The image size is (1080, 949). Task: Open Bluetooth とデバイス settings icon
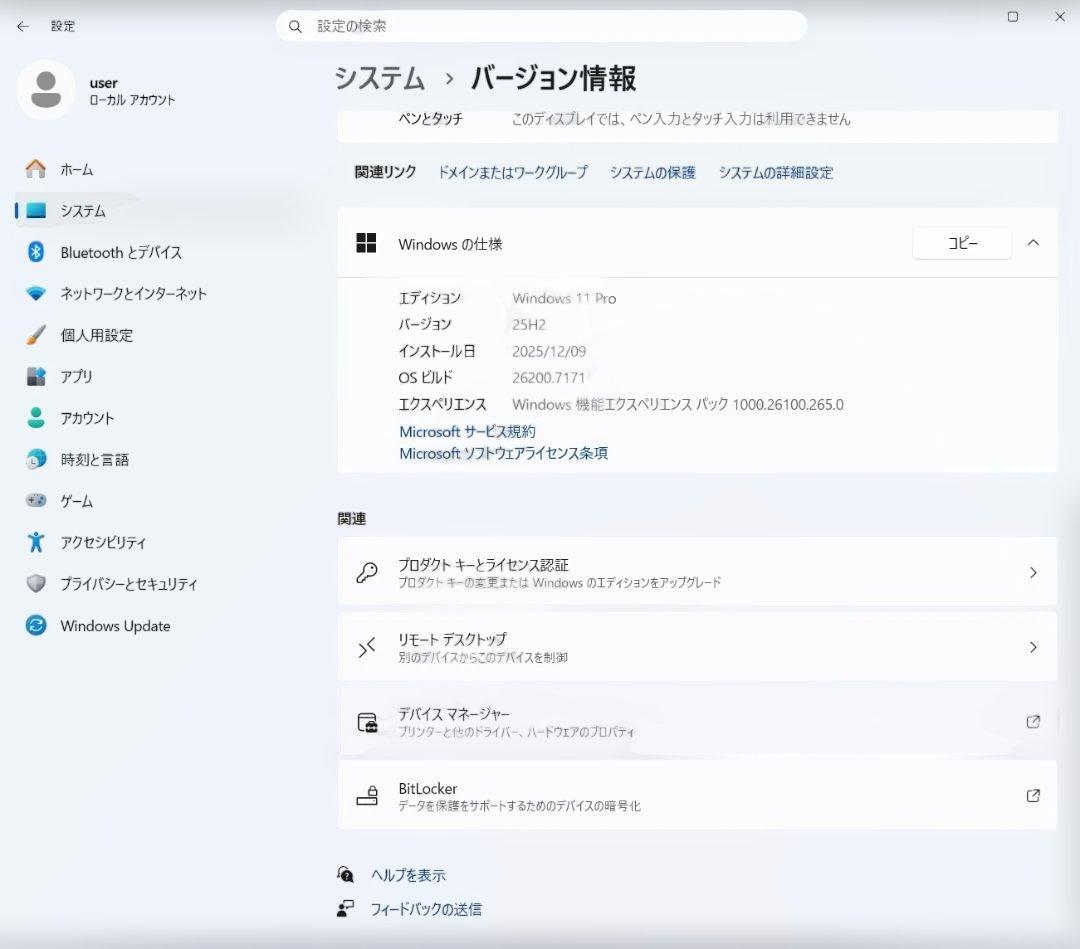coord(37,252)
